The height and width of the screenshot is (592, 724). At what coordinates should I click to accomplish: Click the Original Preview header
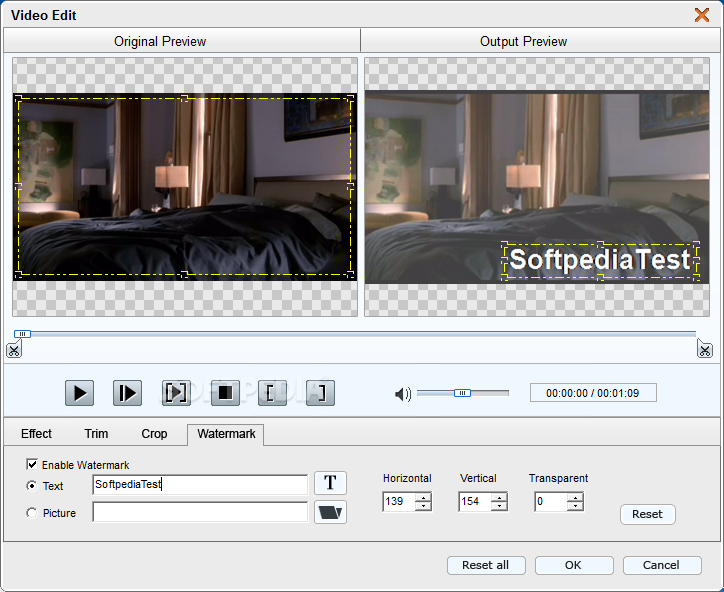tap(160, 42)
